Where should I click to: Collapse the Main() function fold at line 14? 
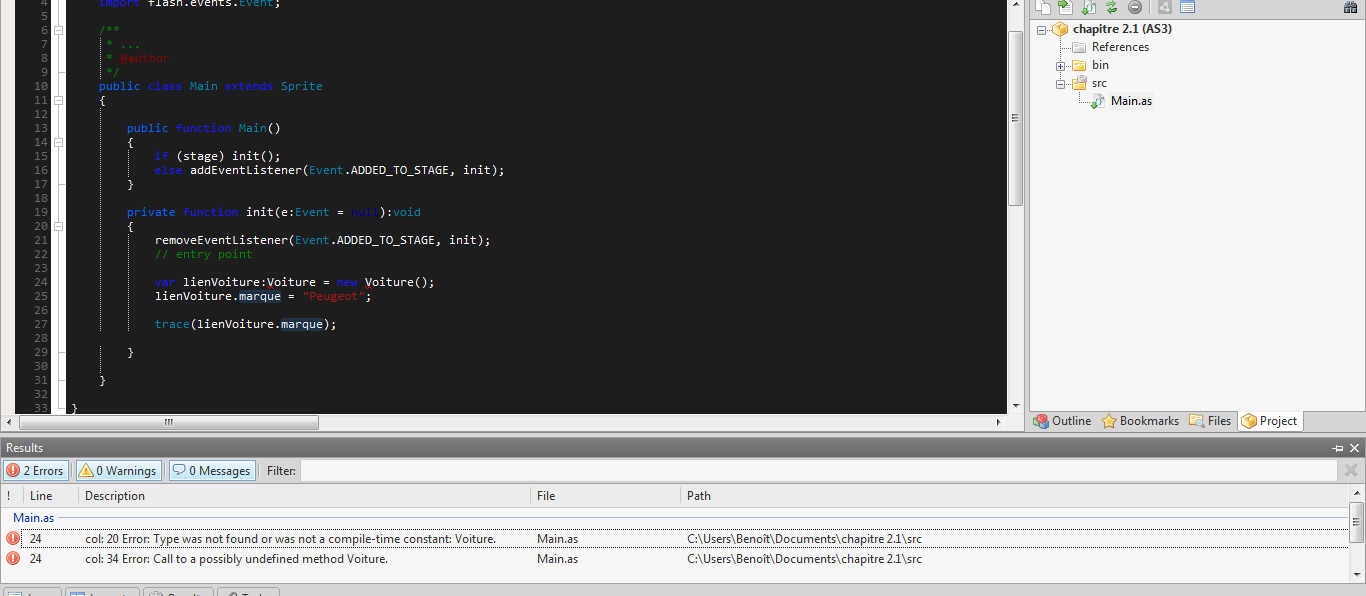pyautogui.click(x=58, y=142)
